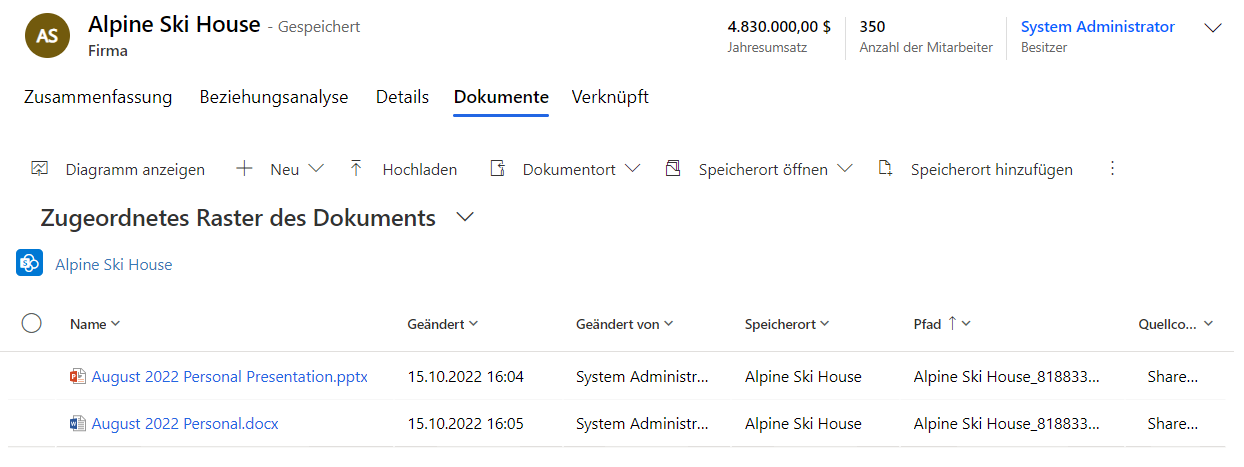Open the Quellco... column dropdown

click(x=1209, y=324)
